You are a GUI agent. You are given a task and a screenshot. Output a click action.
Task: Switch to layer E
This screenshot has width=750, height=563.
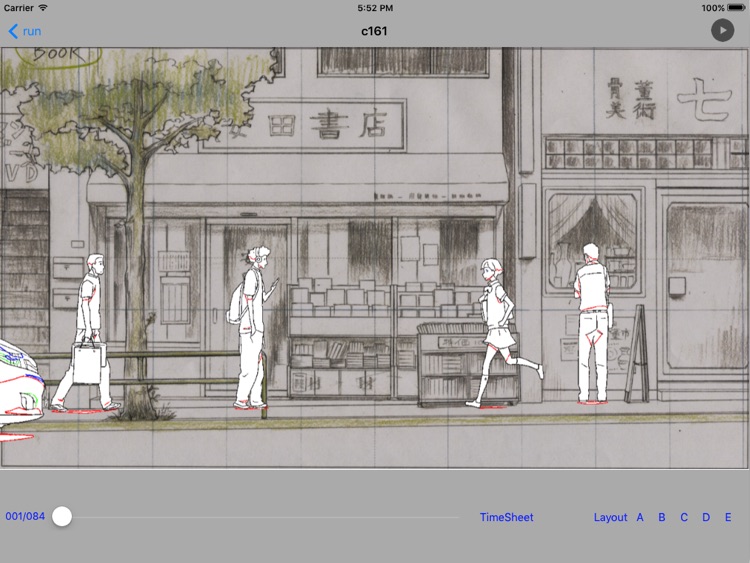(x=728, y=517)
